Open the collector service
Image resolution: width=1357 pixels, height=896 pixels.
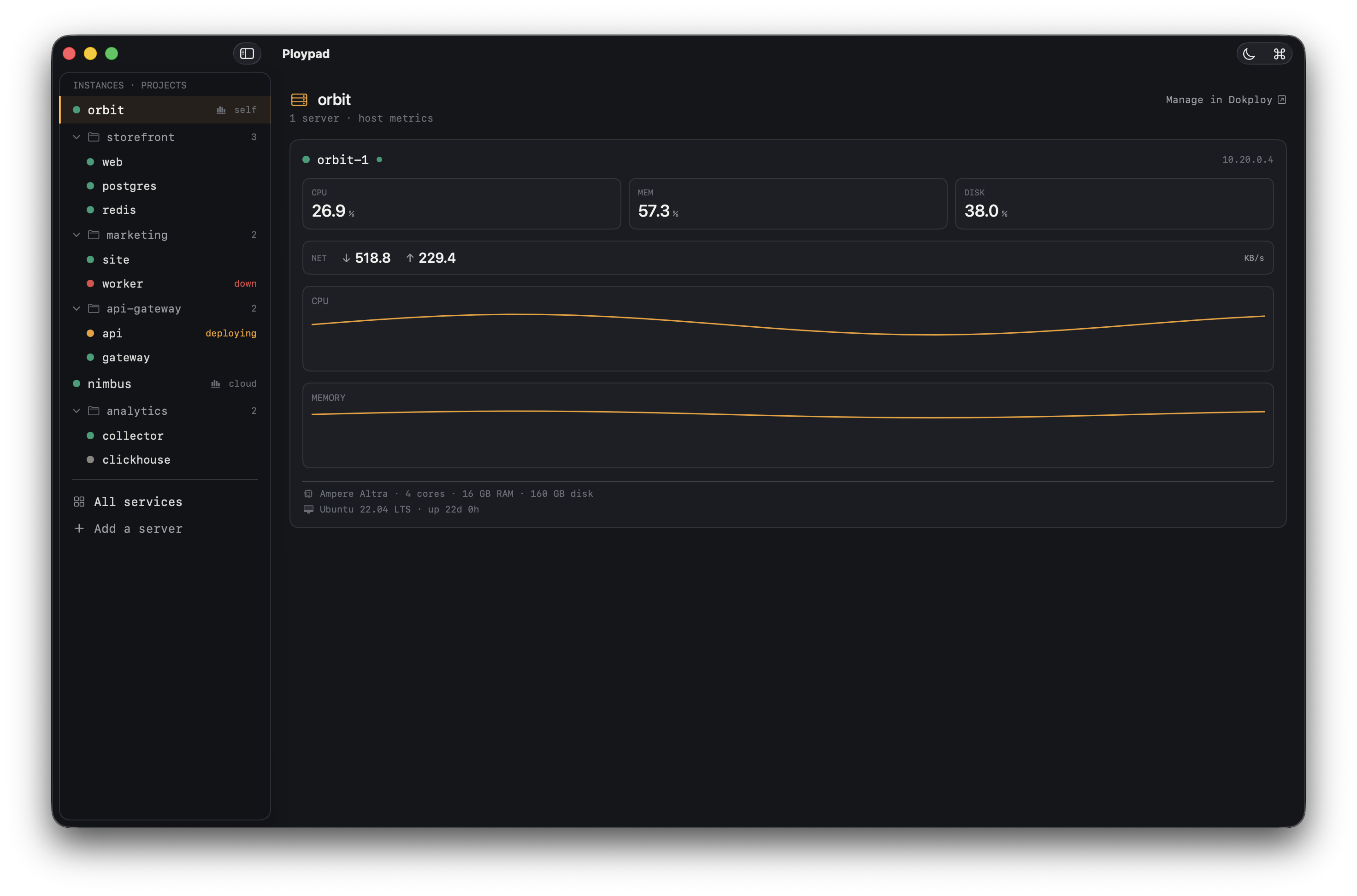(x=165, y=436)
